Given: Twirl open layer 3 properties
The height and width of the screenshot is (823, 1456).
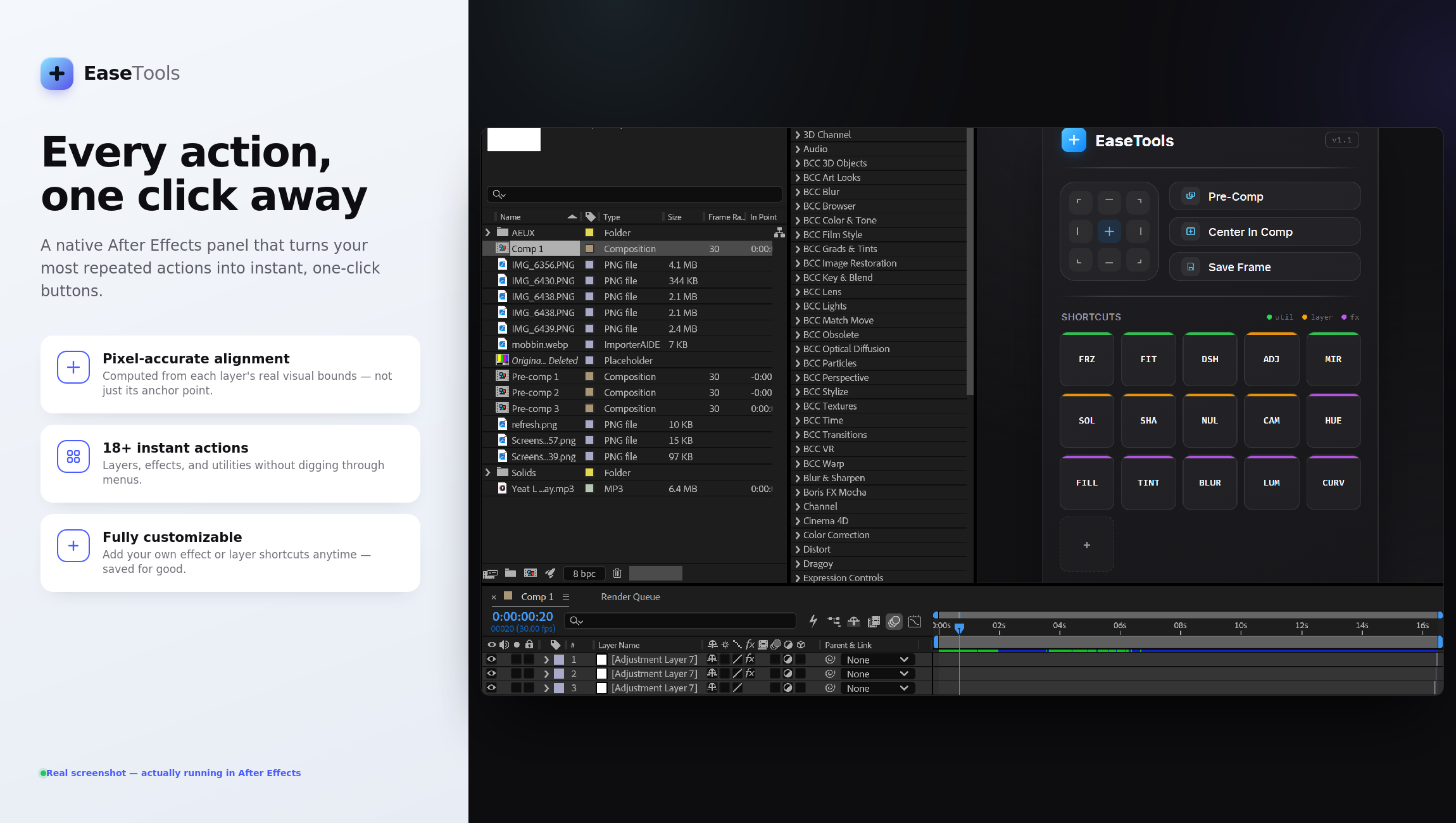Looking at the screenshot, I should tap(546, 688).
